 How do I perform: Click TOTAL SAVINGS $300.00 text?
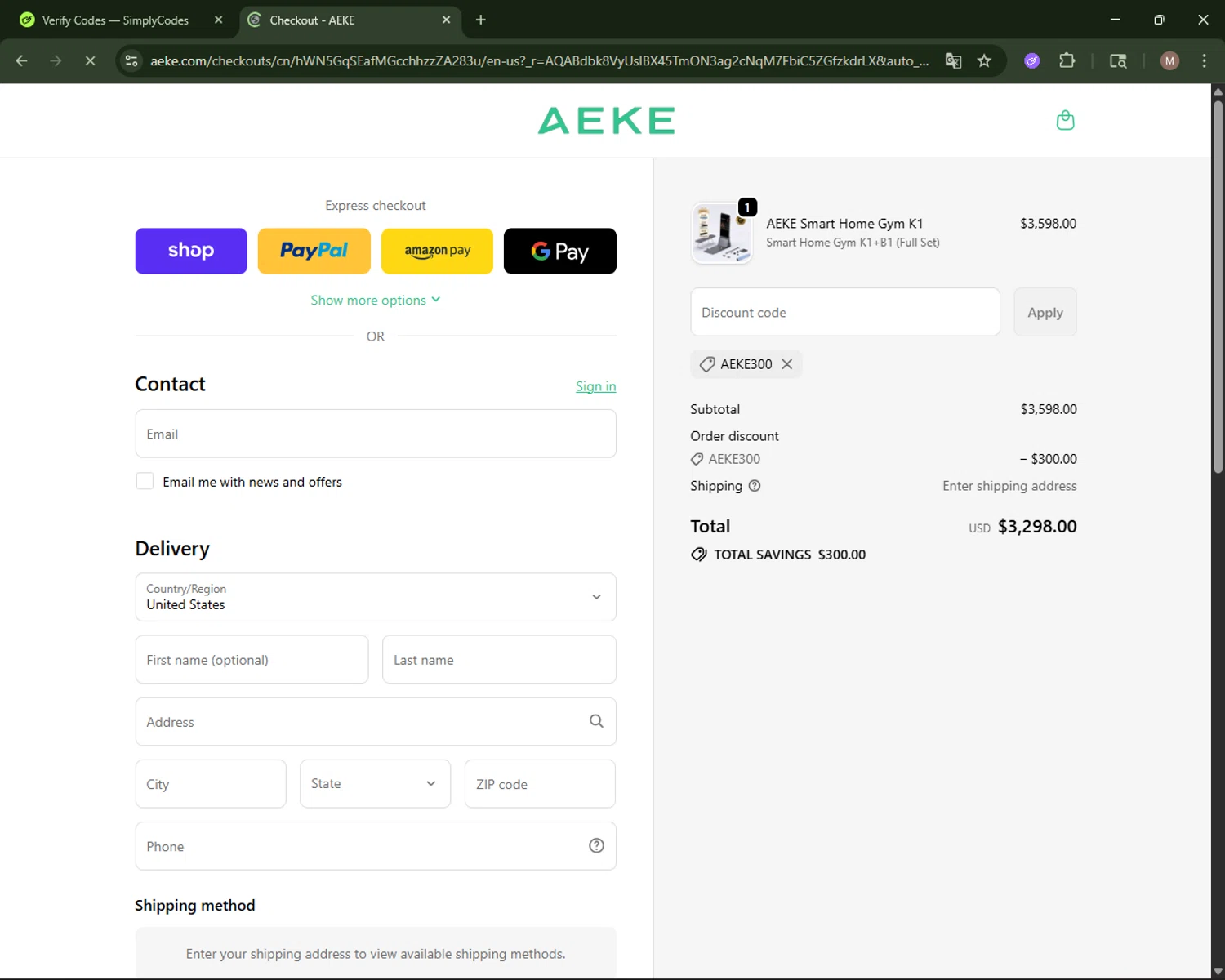[x=790, y=555]
